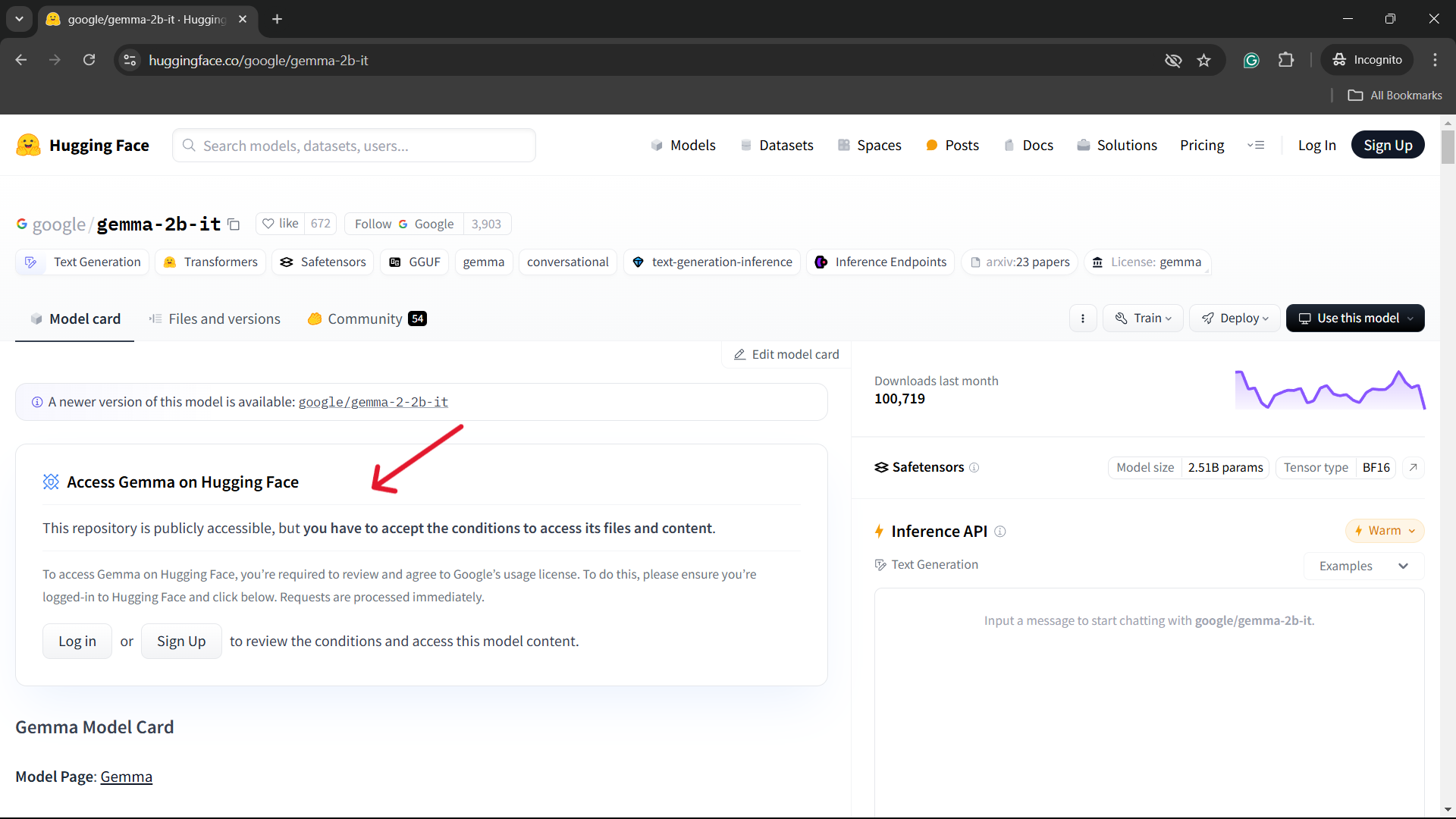Switch to the Model card tab
Screen dimensions: 1456x819
(74, 319)
